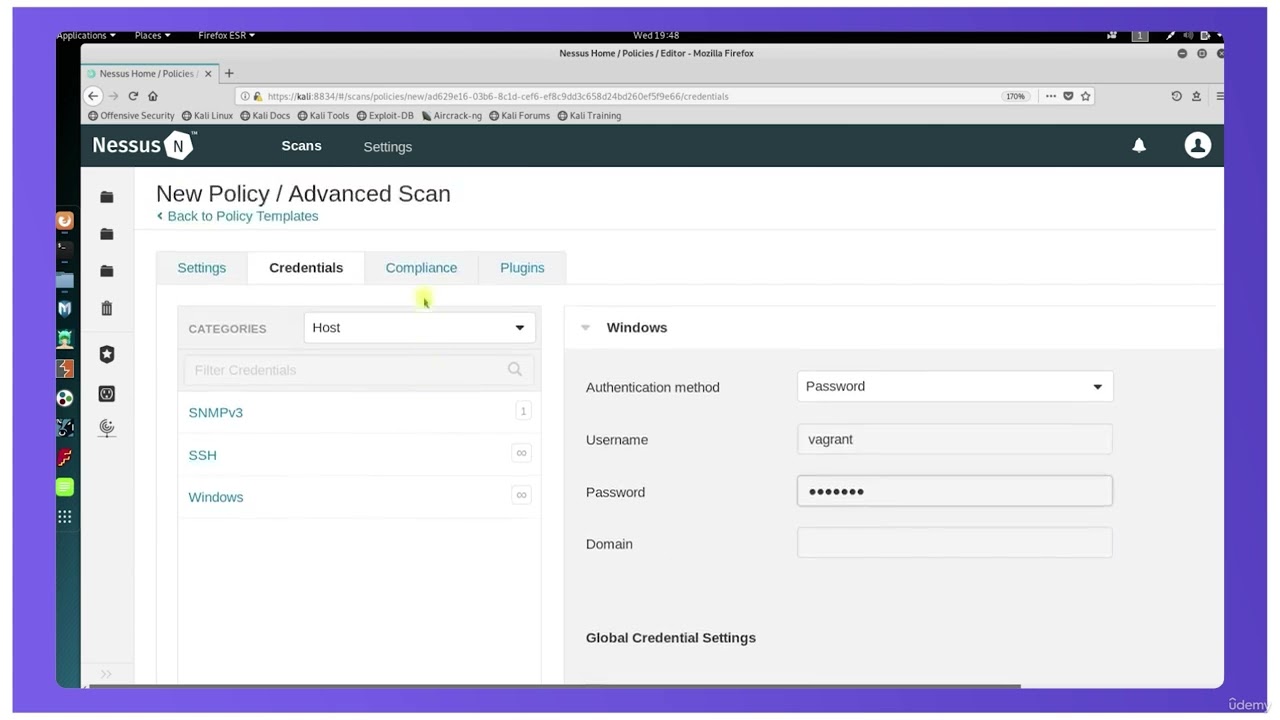Go back to Policy Templates
Viewport: 1280px width, 720px height.
pyautogui.click(x=238, y=216)
